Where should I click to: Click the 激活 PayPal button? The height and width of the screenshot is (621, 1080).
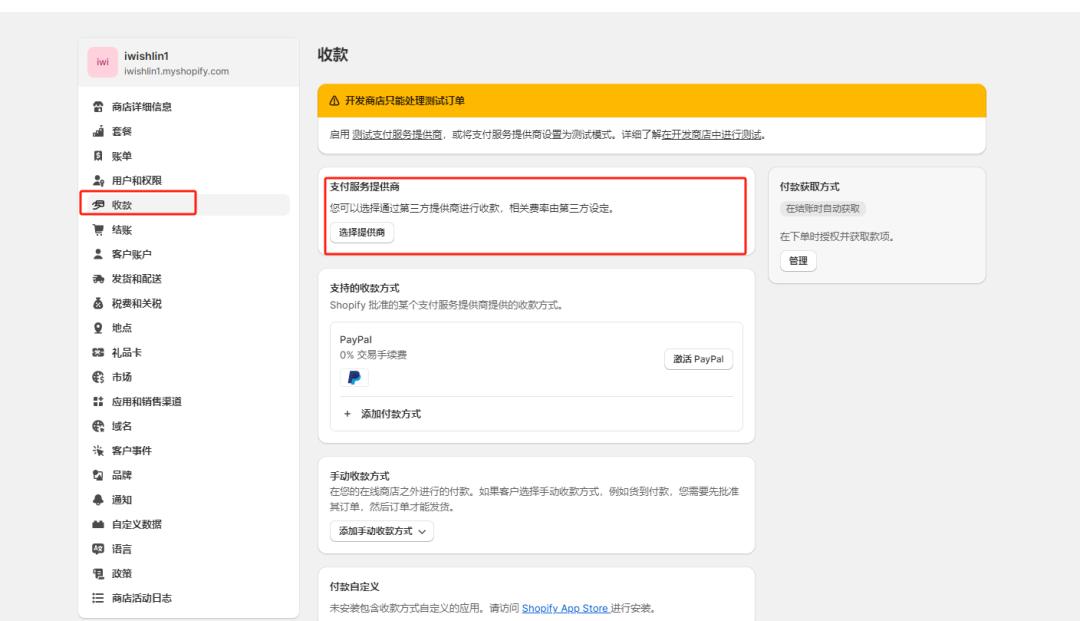[x=698, y=359]
